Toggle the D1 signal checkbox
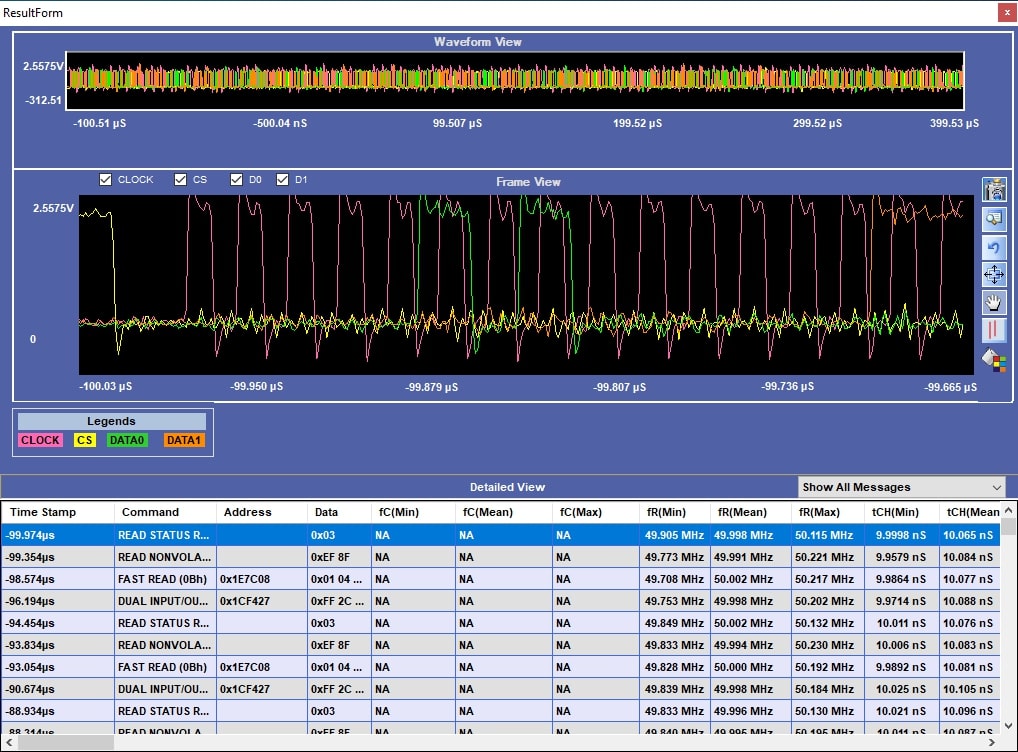 coord(282,180)
